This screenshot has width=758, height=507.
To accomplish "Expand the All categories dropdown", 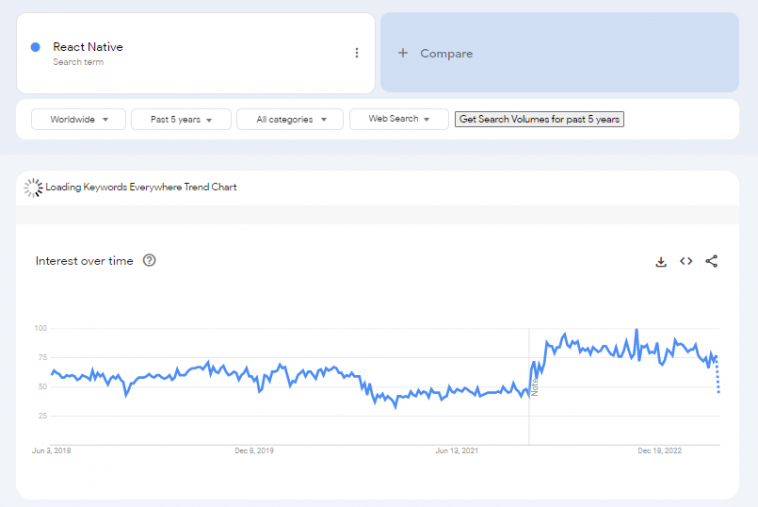I will (289, 119).
